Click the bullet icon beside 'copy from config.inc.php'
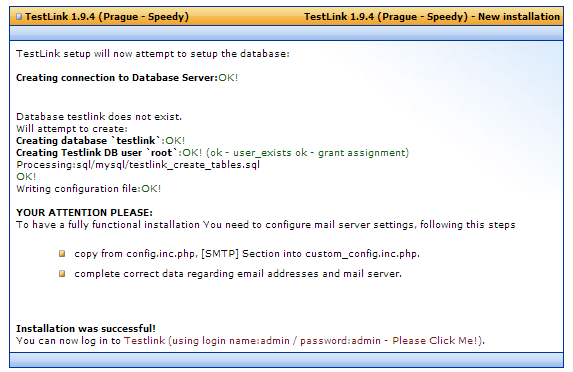Image resolution: width=573 pixels, height=372 pixels. [62, 253]
